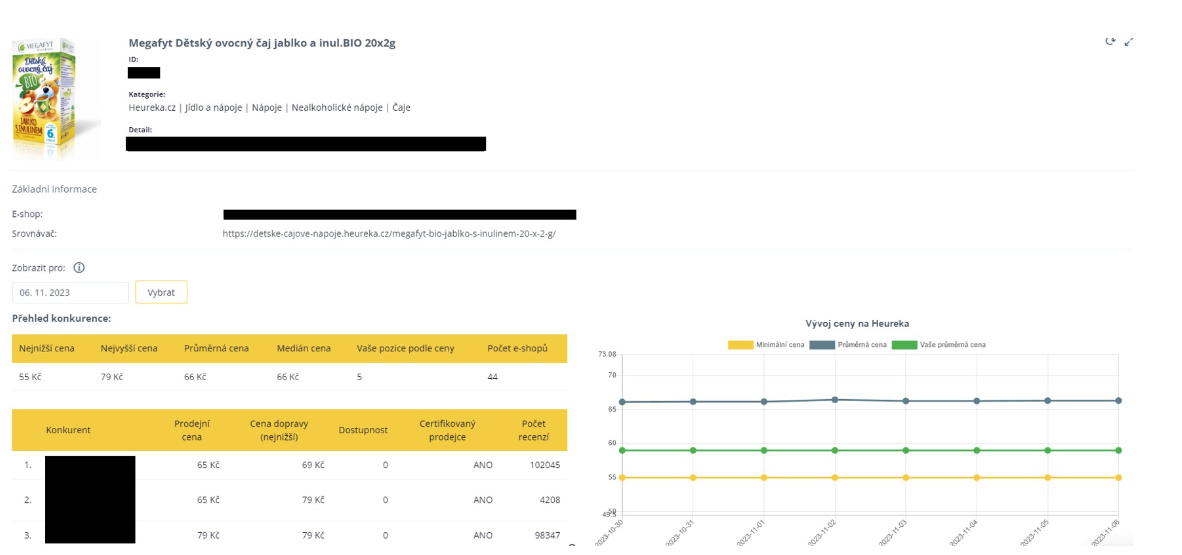This screenshot has height=555, width=1182.
Task: Click the Základní informace section heading
Action: pyautogui.click(x=54, y=189)
